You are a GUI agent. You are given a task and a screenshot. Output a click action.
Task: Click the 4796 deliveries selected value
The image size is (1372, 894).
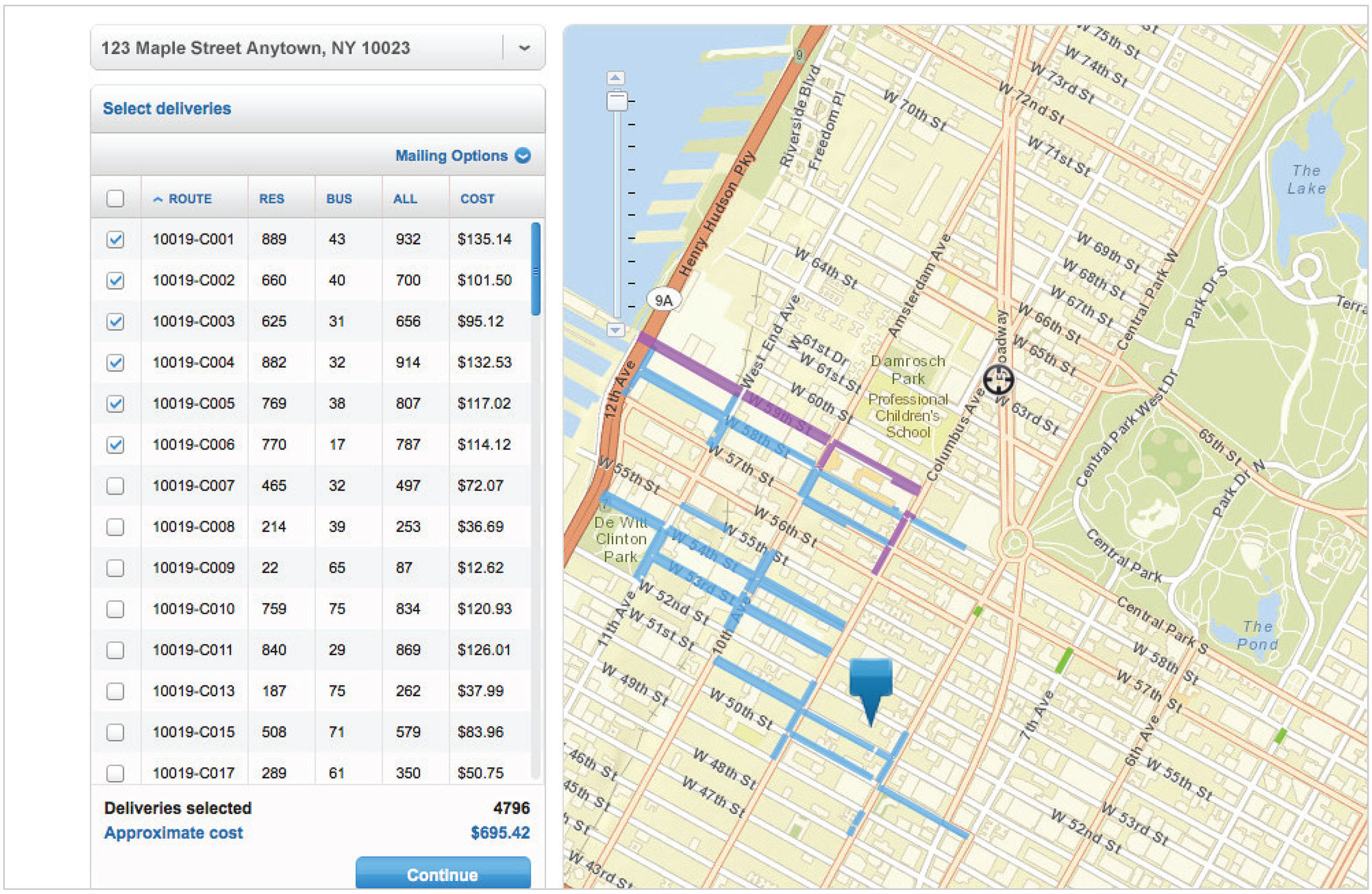(511, 808)
